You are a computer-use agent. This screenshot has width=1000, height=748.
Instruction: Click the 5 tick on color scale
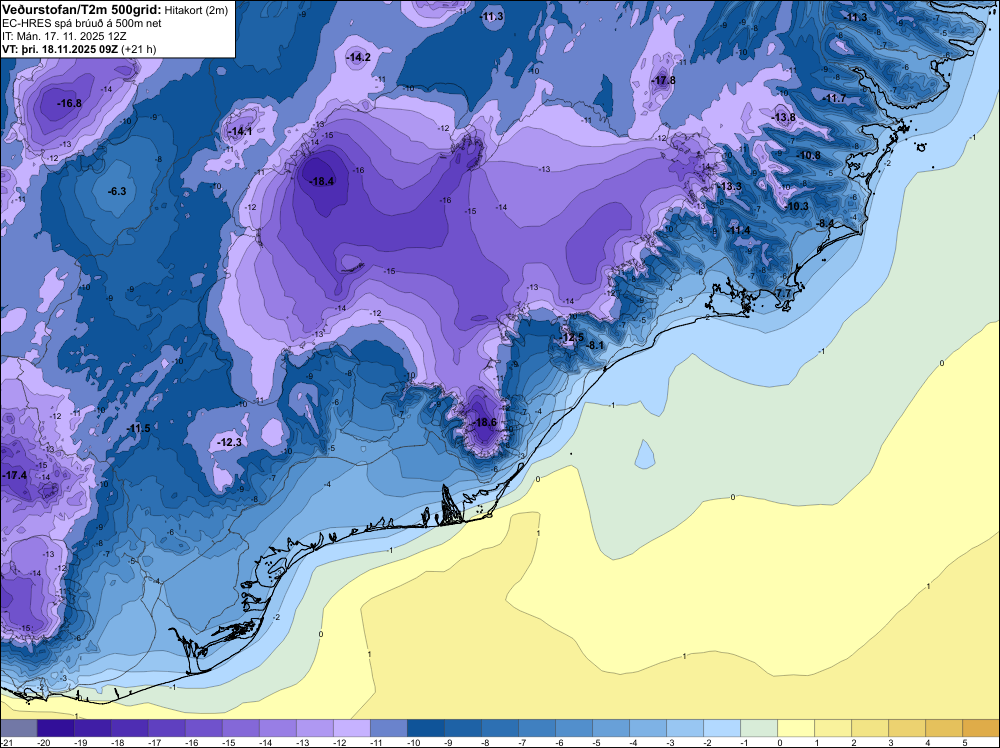(x=964, y=742)
